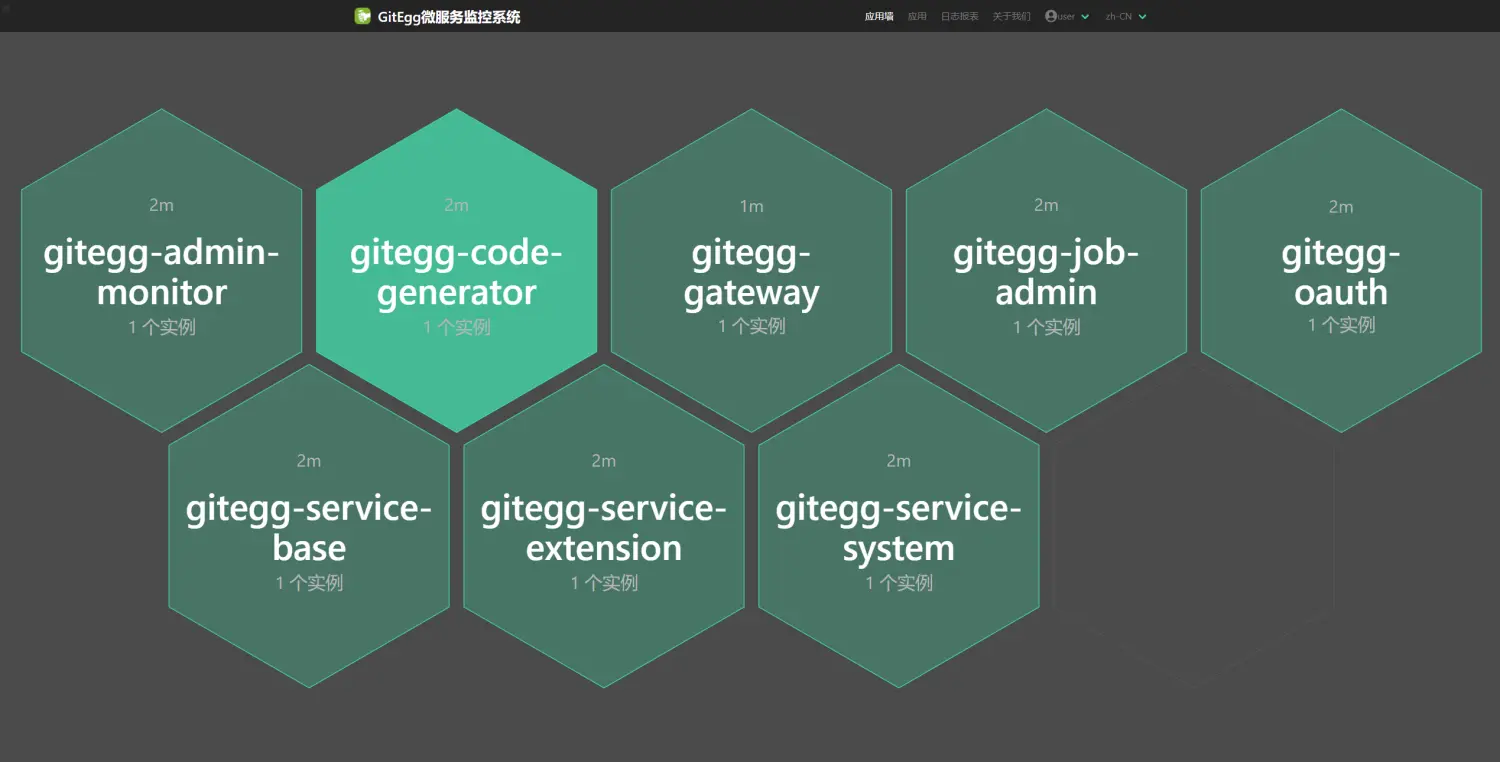Open the 日志报表 nav tab
1500x762 pixels.
[x=960, y=17]
